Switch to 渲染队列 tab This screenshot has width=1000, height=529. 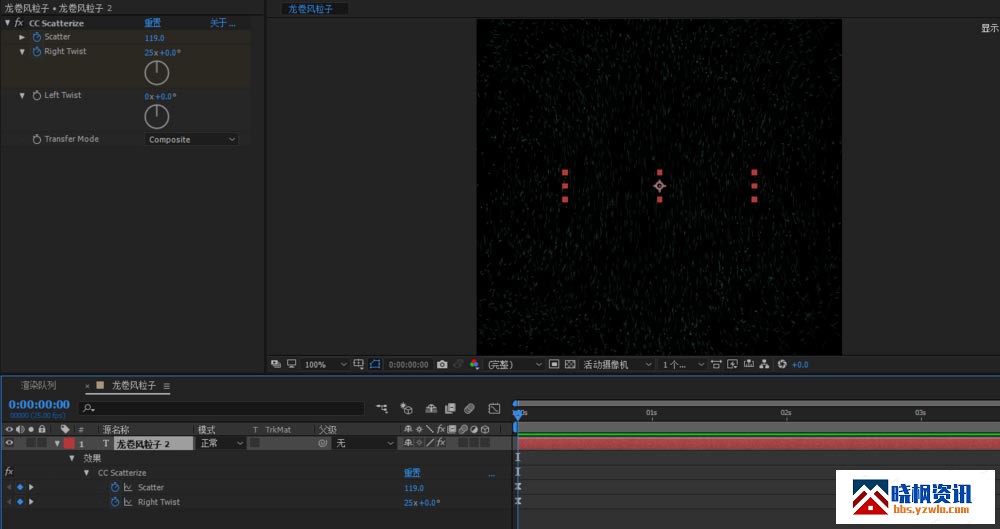coord(38,385)
